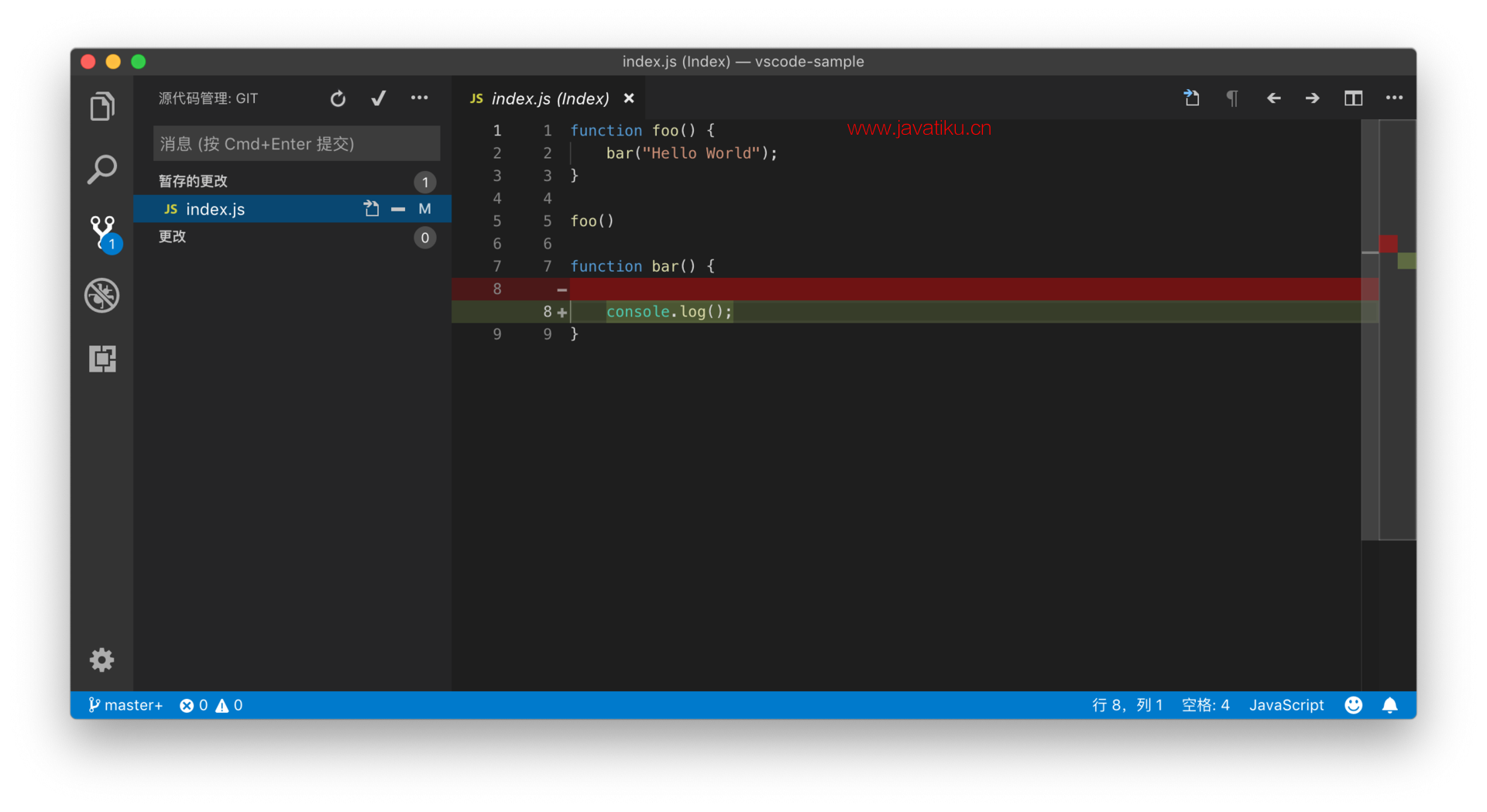Open the Explorer view in activity bar
The height and width of the screenshot is (812, 1487).
[x=102, y=106]
